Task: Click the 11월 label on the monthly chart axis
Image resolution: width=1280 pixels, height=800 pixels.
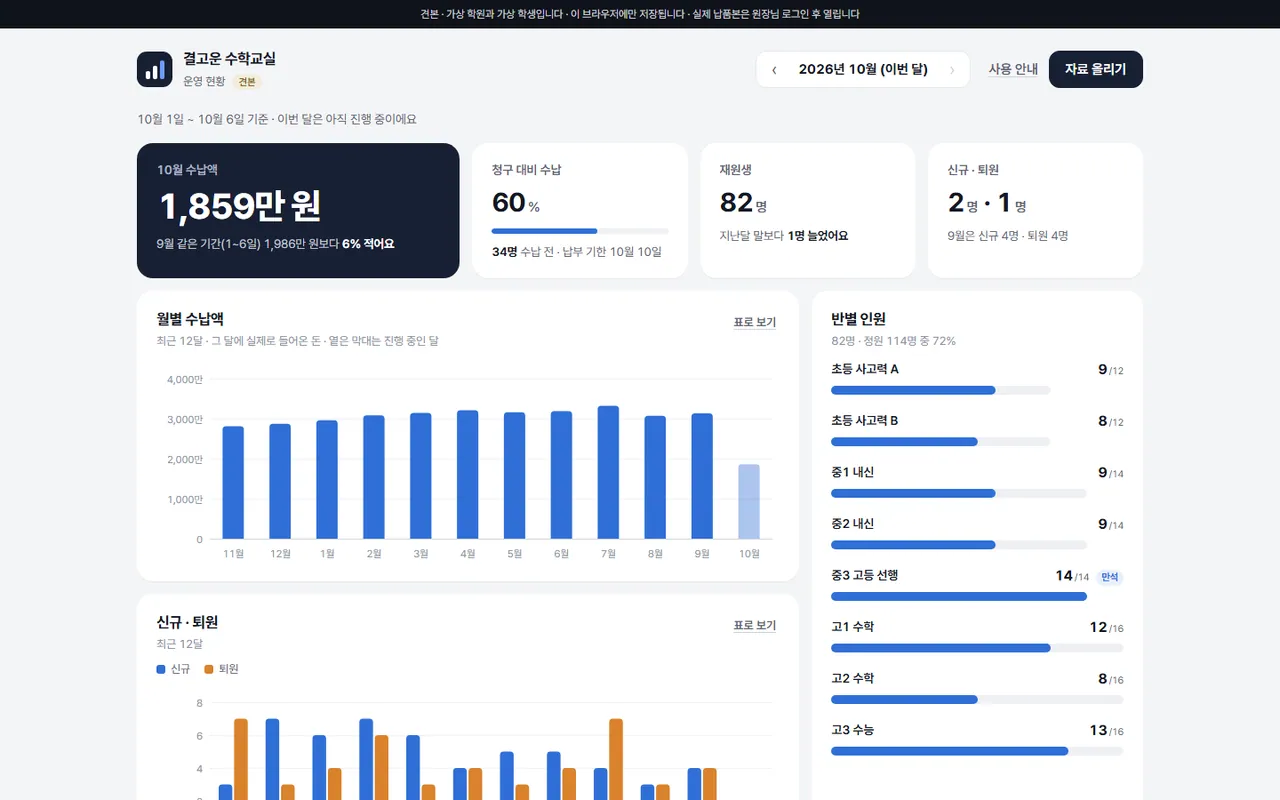Action: (x=233, y=554)
